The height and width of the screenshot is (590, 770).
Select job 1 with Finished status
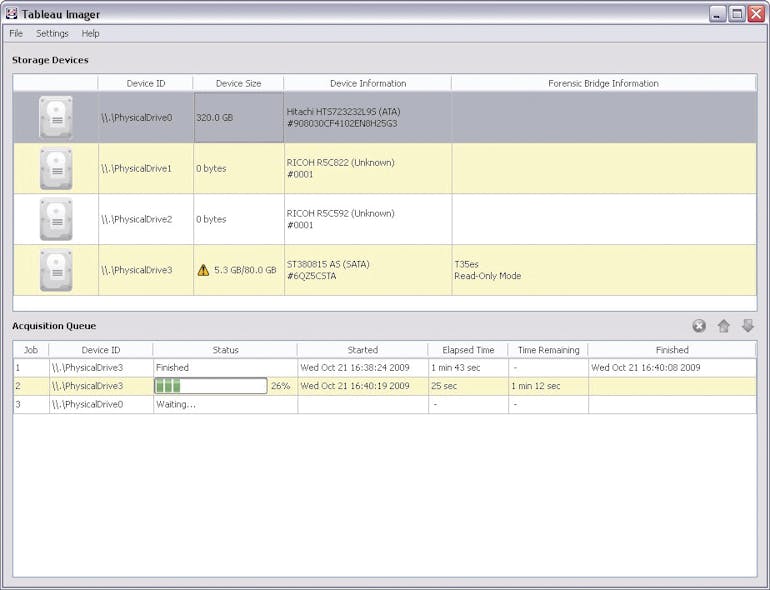point(172,368)
